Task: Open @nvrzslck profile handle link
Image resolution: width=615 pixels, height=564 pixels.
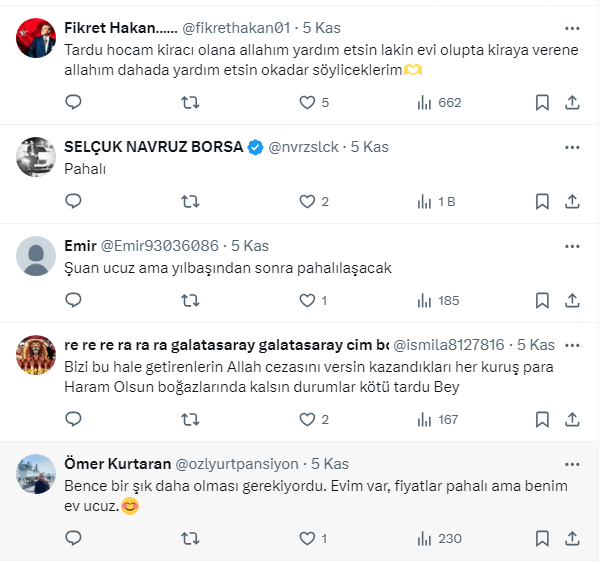Action: pyautogui.click(x=305, y=147)
